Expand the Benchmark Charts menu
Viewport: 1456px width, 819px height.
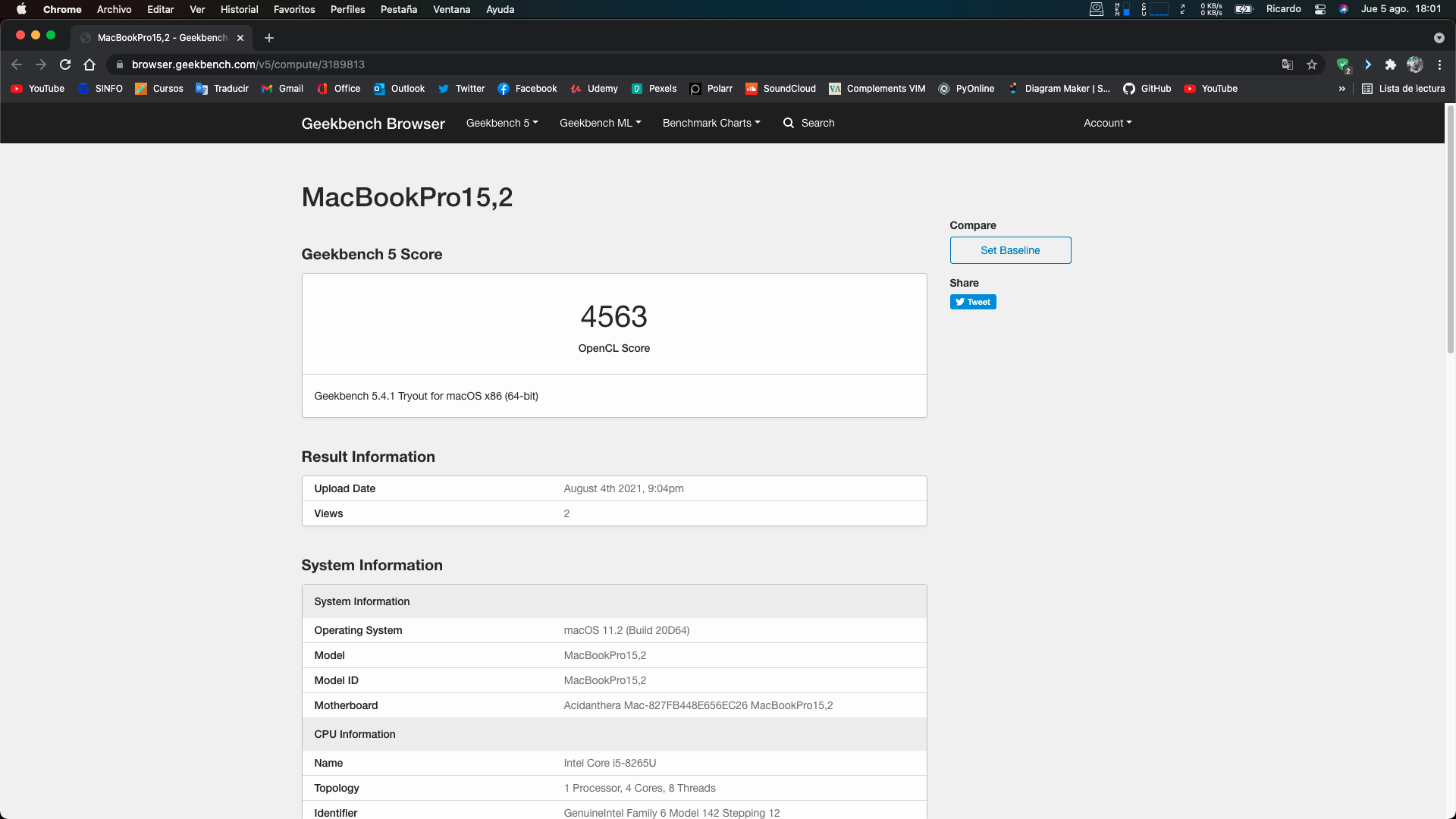711,123
